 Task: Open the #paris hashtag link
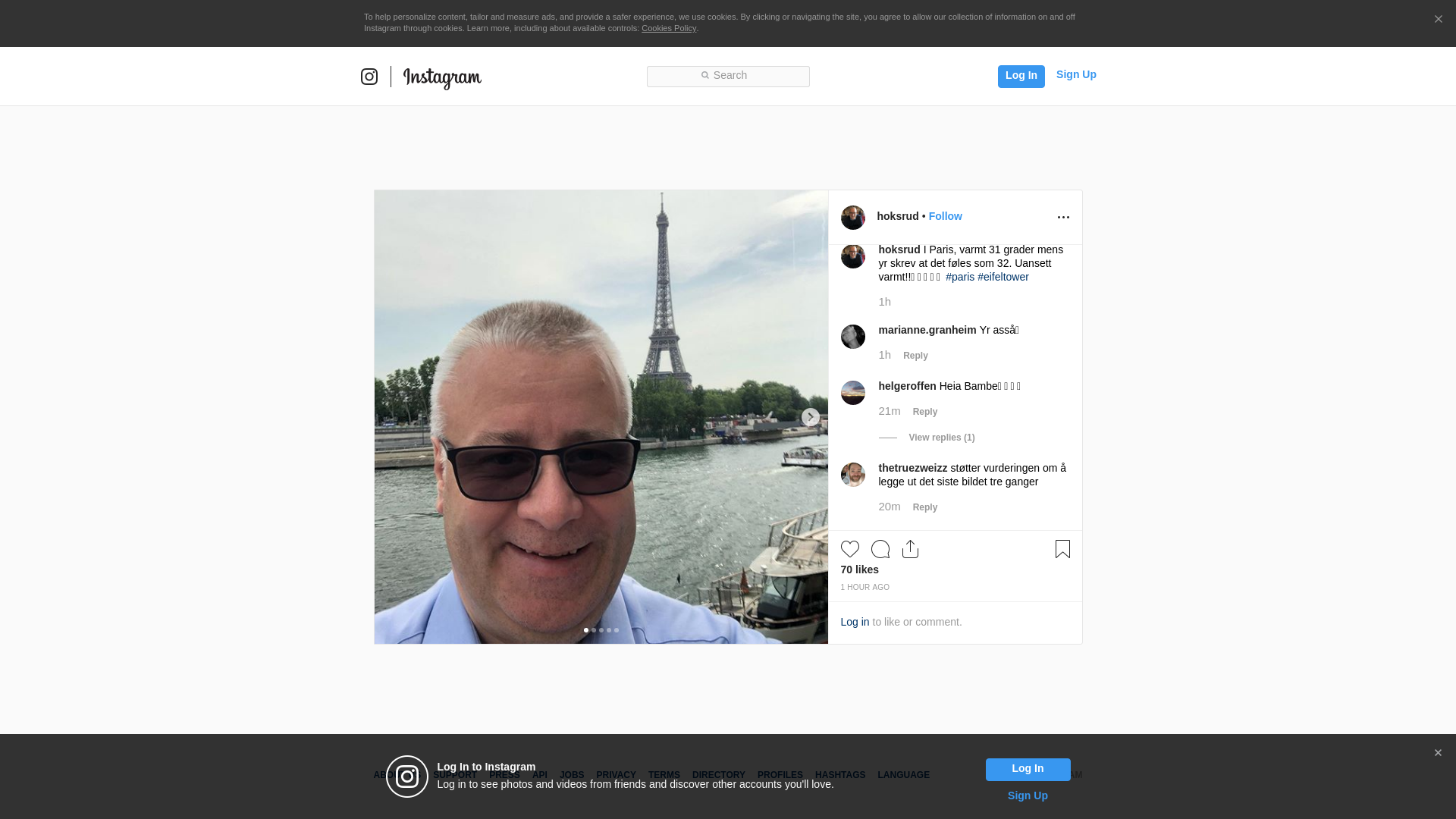click(x=959, y=277)
